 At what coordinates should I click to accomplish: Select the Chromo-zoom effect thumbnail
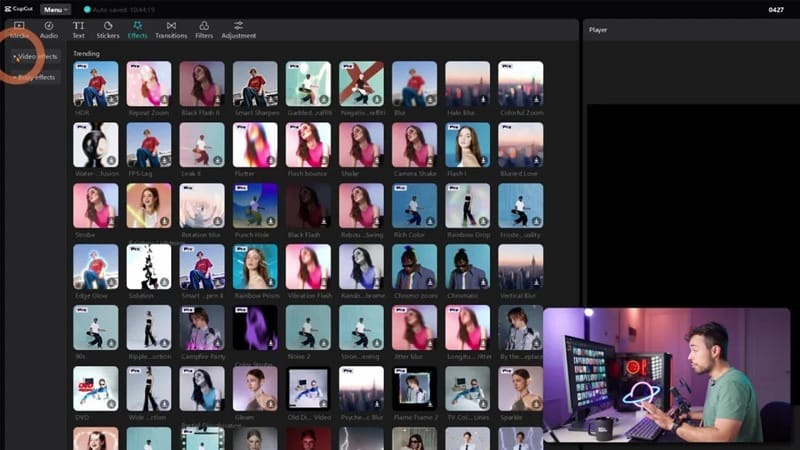point(414,266)
